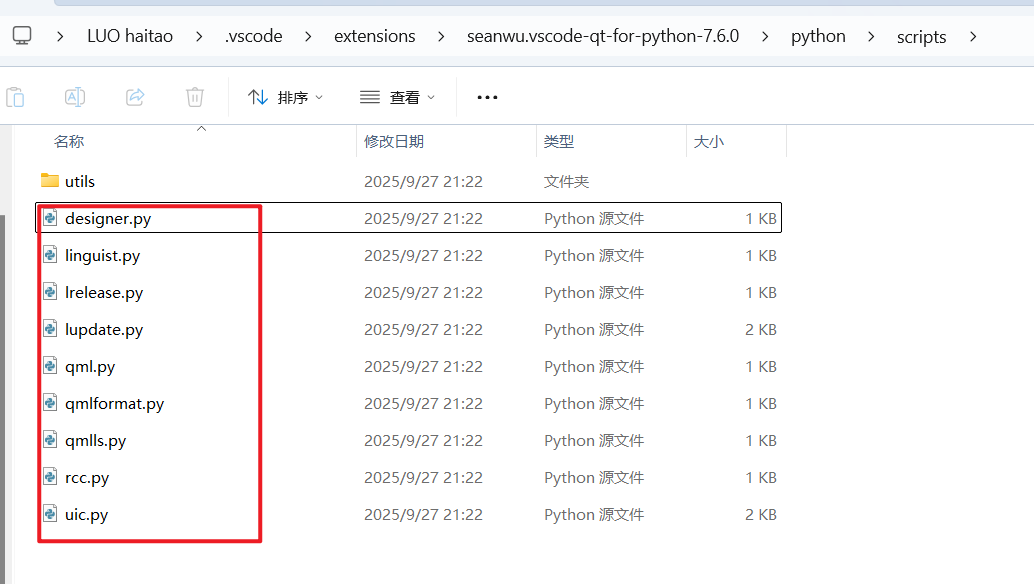The width and height of the screenshot is (1034, 584).
Task: Select the qml.py file icon
Action: click(x=50, y=365)
